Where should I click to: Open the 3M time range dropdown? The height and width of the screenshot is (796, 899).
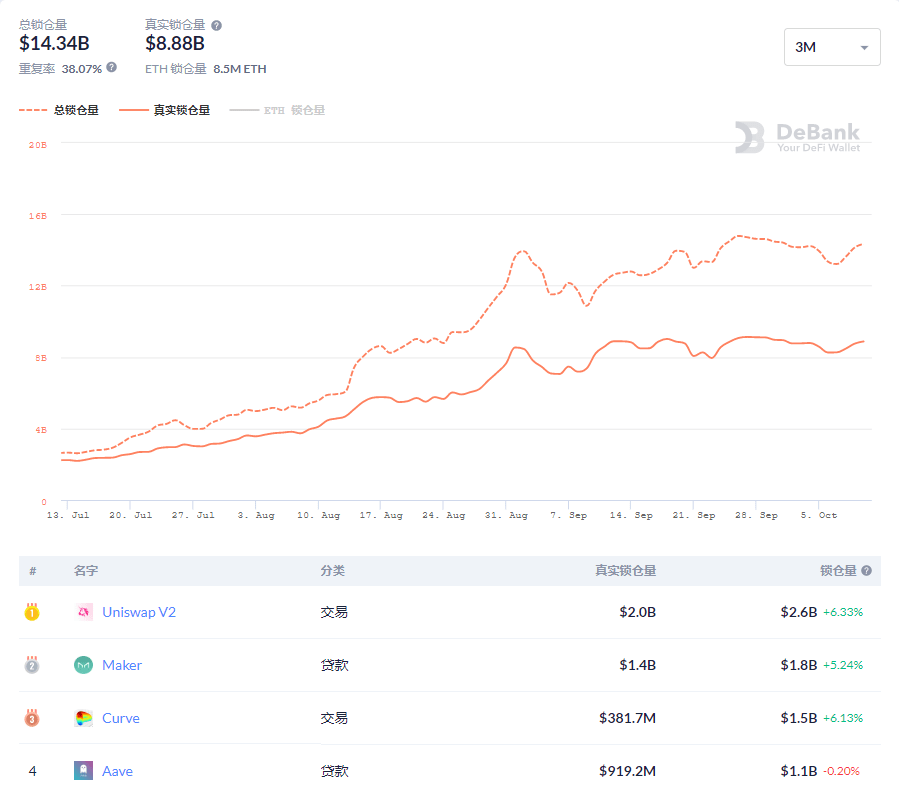(x=832, y=47)
